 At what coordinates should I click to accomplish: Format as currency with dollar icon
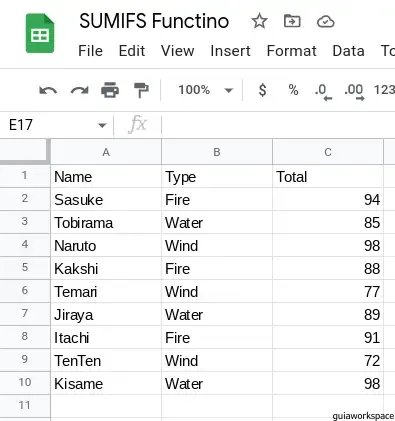pyautogui.click(x=263, y=90)
